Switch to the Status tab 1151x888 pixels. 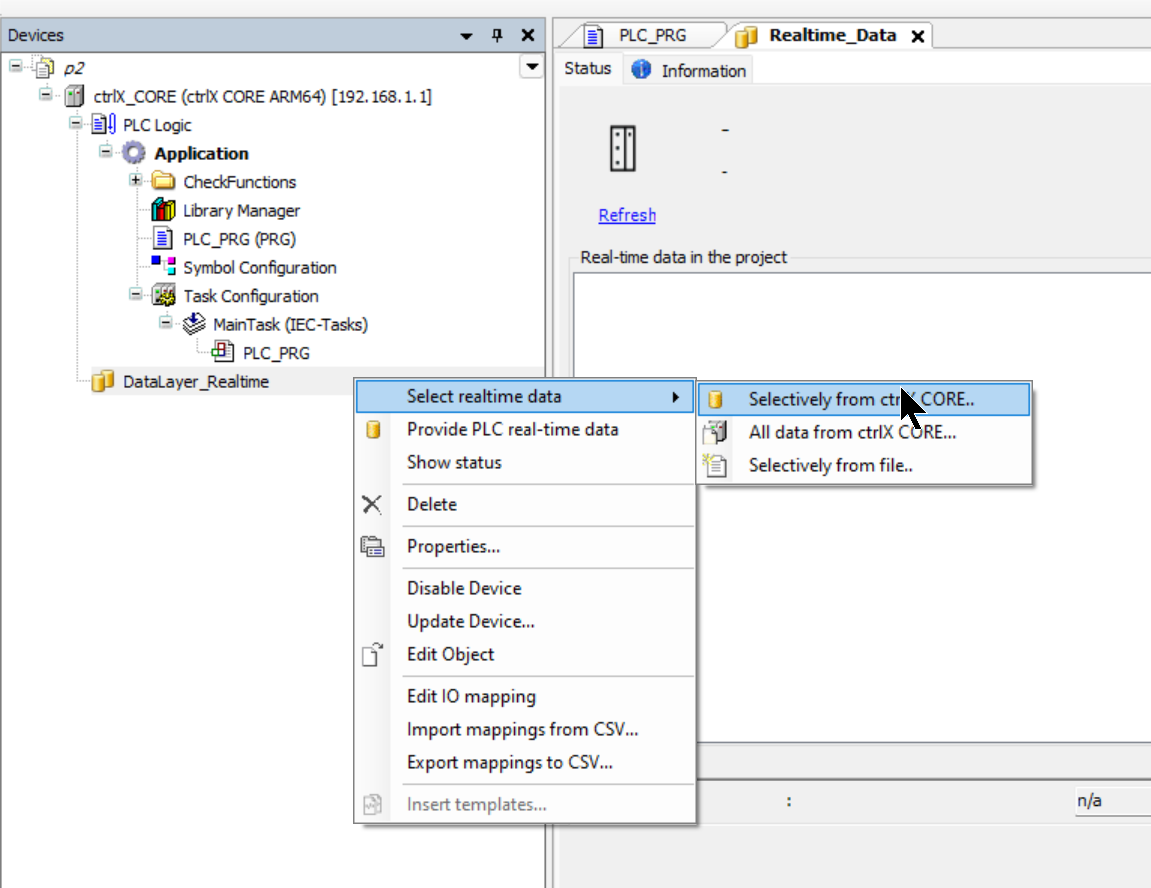[587, 68]
